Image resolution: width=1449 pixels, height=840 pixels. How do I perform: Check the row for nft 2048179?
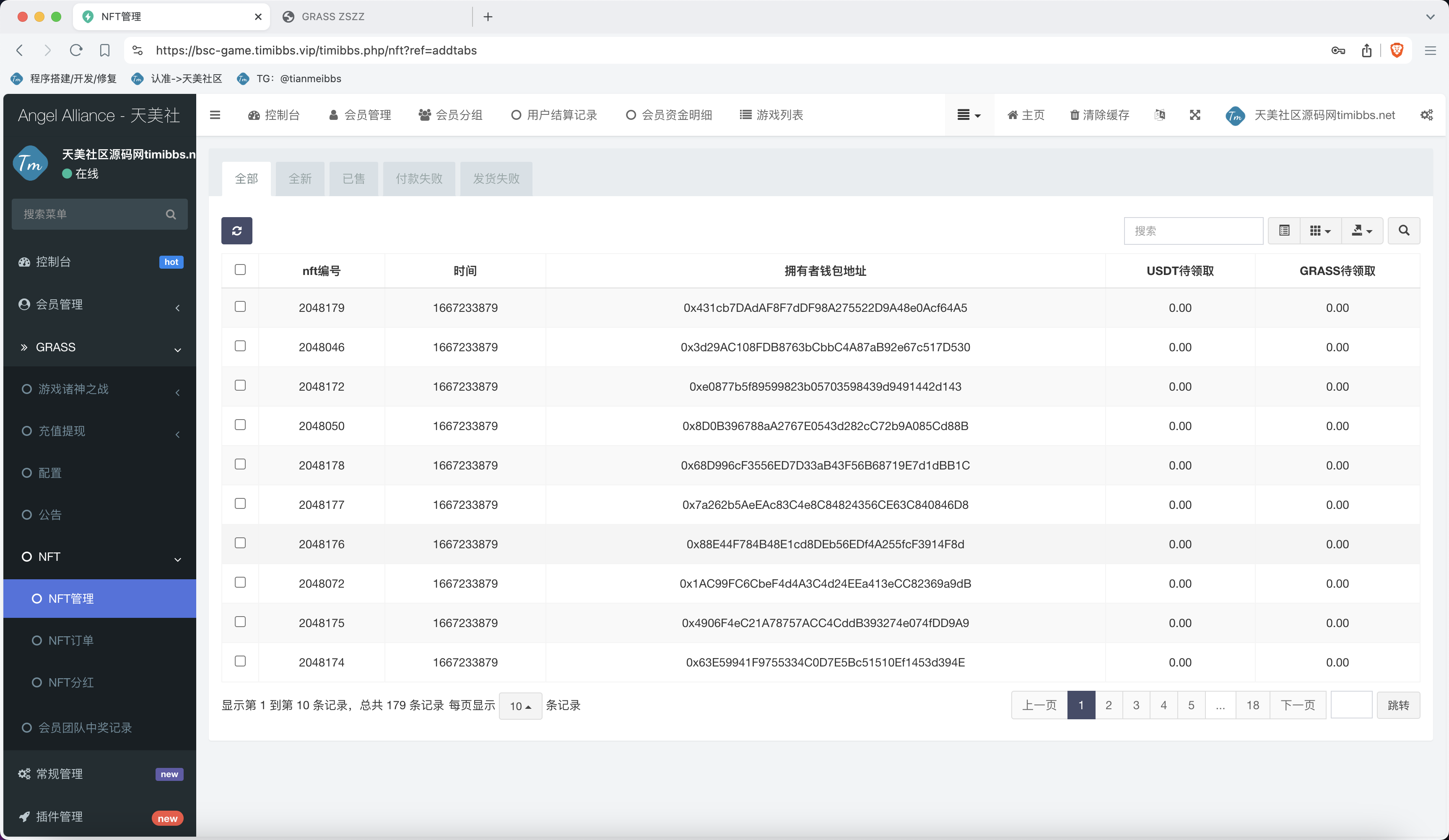[240, 306]
